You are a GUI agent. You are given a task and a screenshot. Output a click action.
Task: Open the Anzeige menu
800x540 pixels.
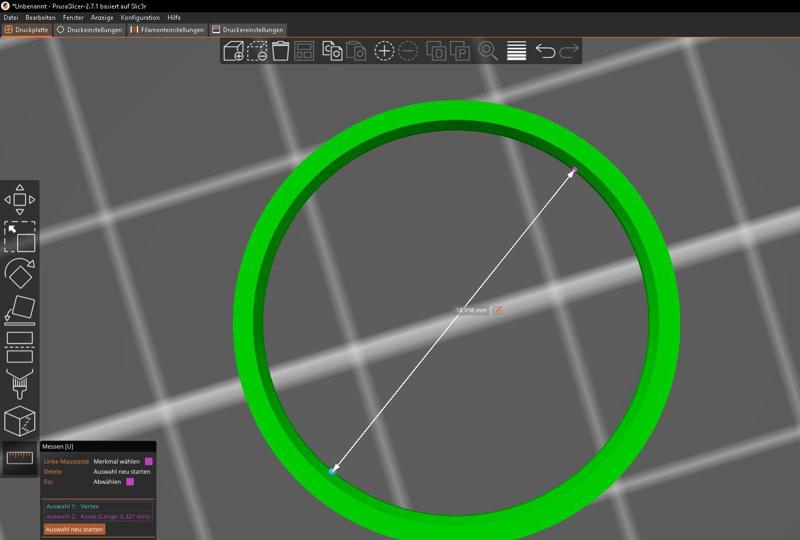click(102, 17)
